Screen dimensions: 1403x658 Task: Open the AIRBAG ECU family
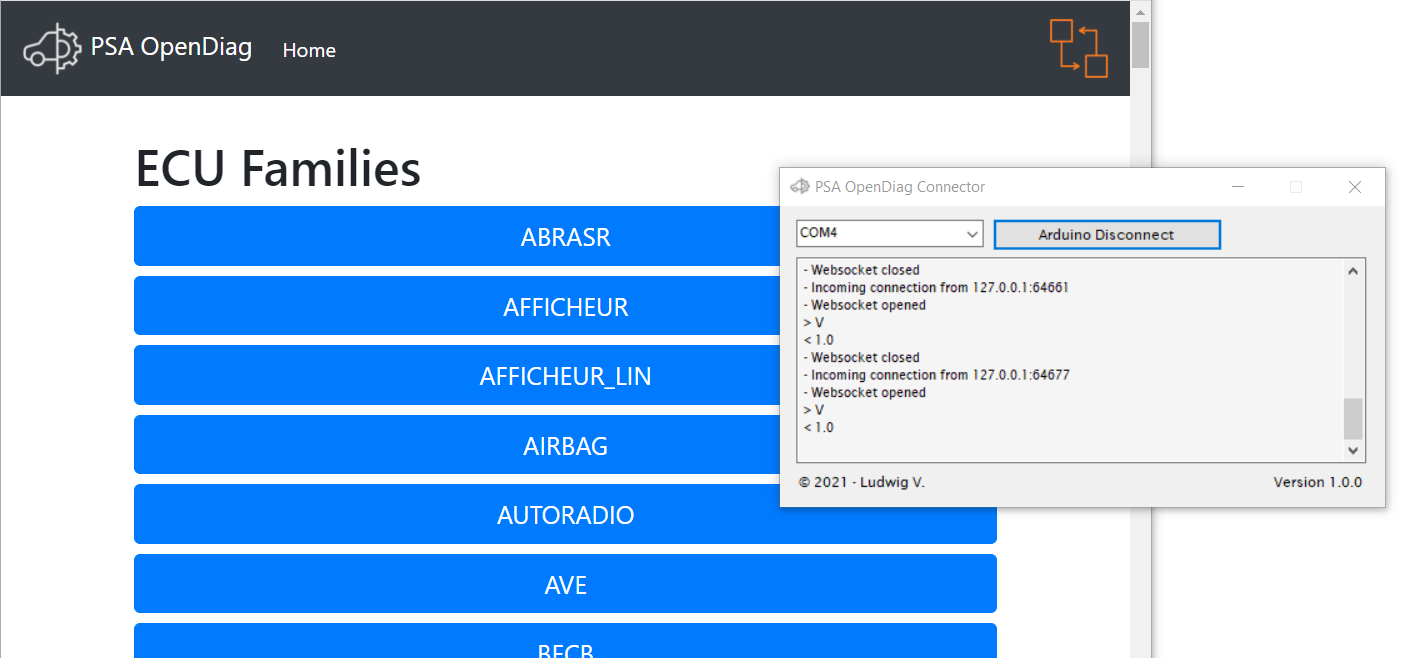(565, 445)
